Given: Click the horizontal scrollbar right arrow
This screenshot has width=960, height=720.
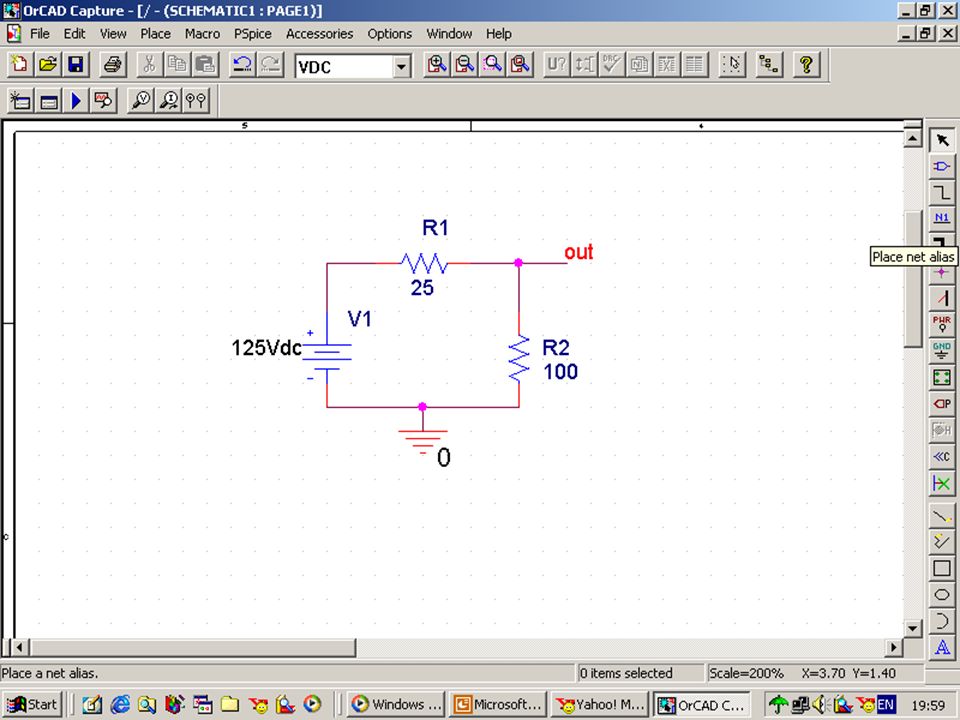Looking at the screenshot, I should point(894,647).
